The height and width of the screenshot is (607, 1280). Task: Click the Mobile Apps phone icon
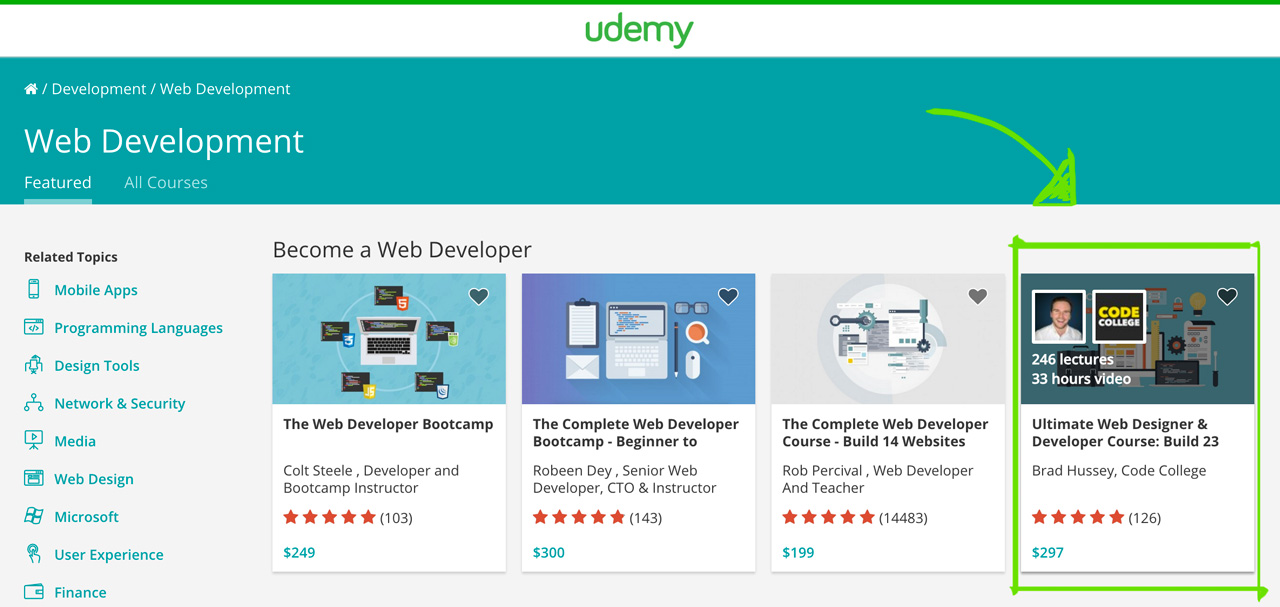pos(34,290)
